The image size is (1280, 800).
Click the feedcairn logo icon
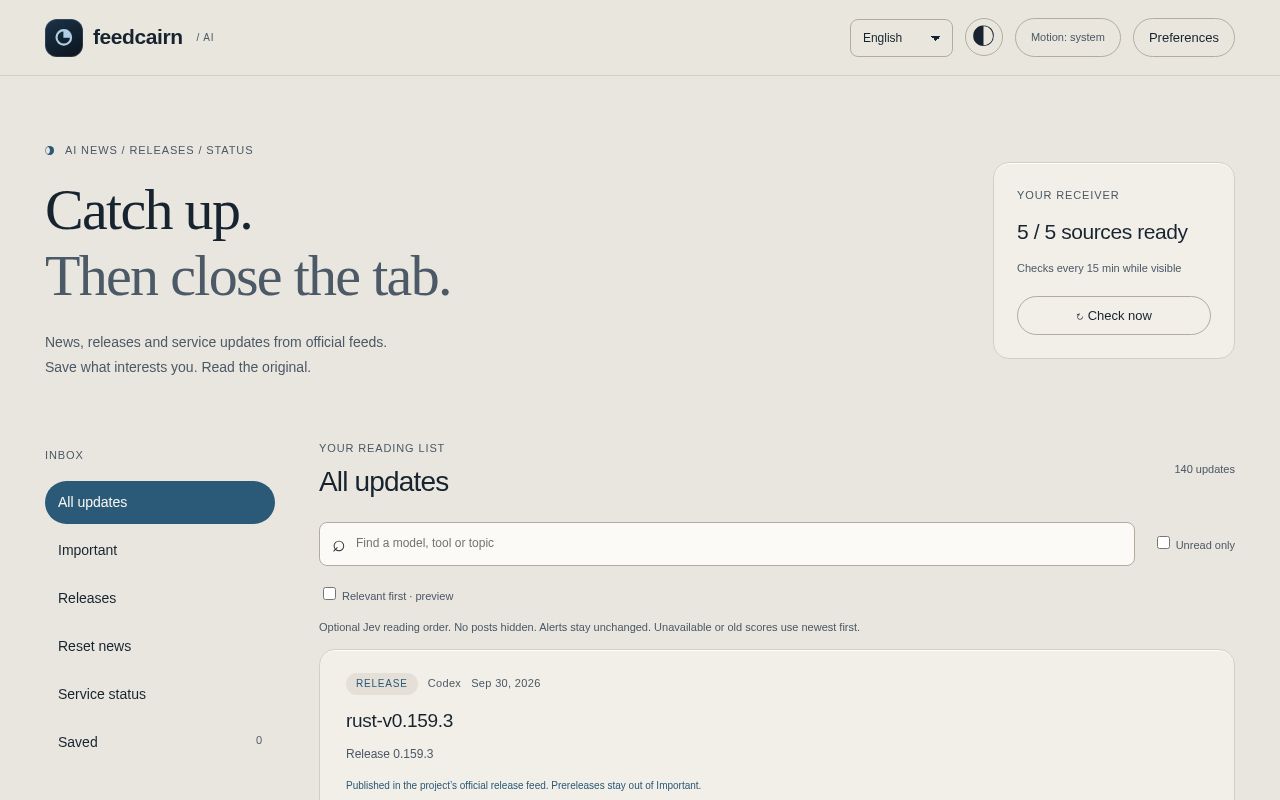pos(64,38)
